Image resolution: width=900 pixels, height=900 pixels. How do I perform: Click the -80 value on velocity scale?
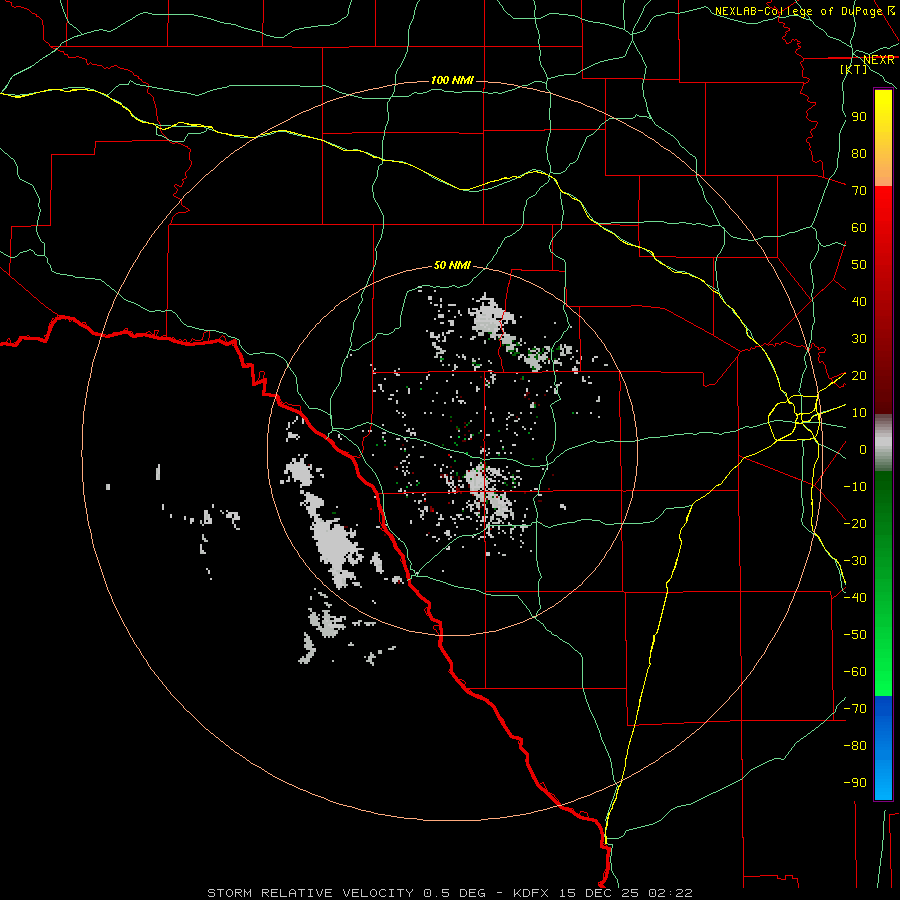(x=855, y=746)
